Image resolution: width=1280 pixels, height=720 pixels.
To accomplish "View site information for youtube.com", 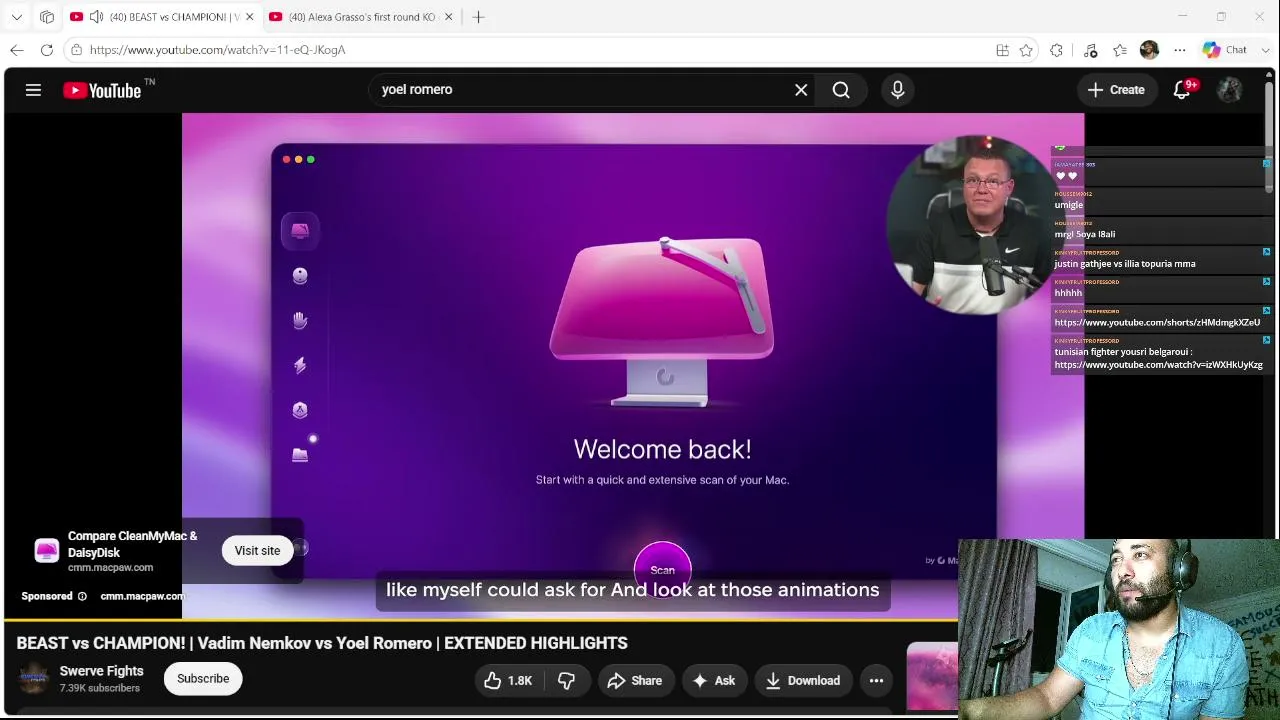I will [76, 50].
